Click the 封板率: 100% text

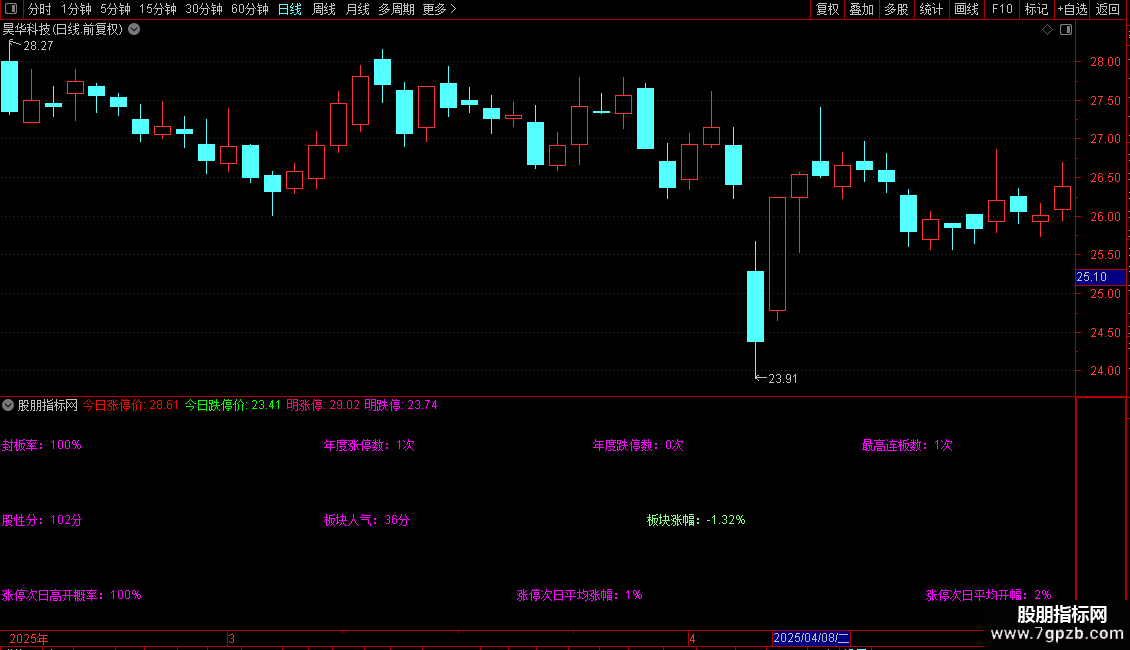tap(42, 445)
